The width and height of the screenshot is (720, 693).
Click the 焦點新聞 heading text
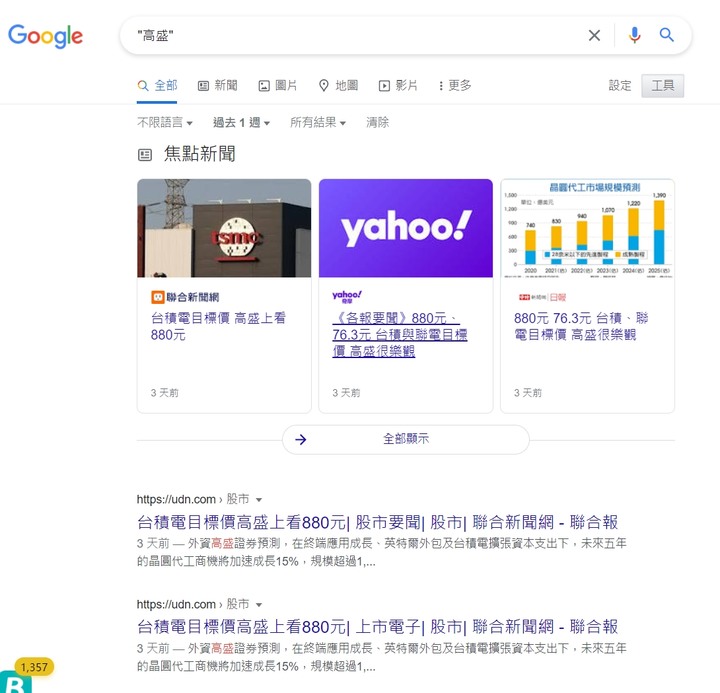[200, 154]
